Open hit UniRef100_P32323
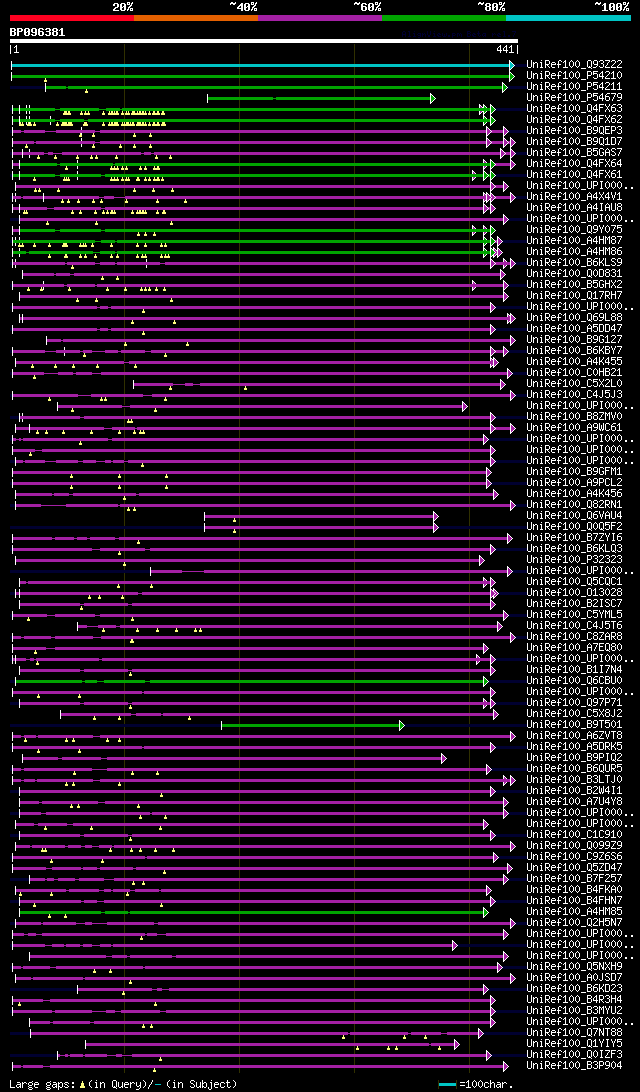 click(x=575, y=559)
